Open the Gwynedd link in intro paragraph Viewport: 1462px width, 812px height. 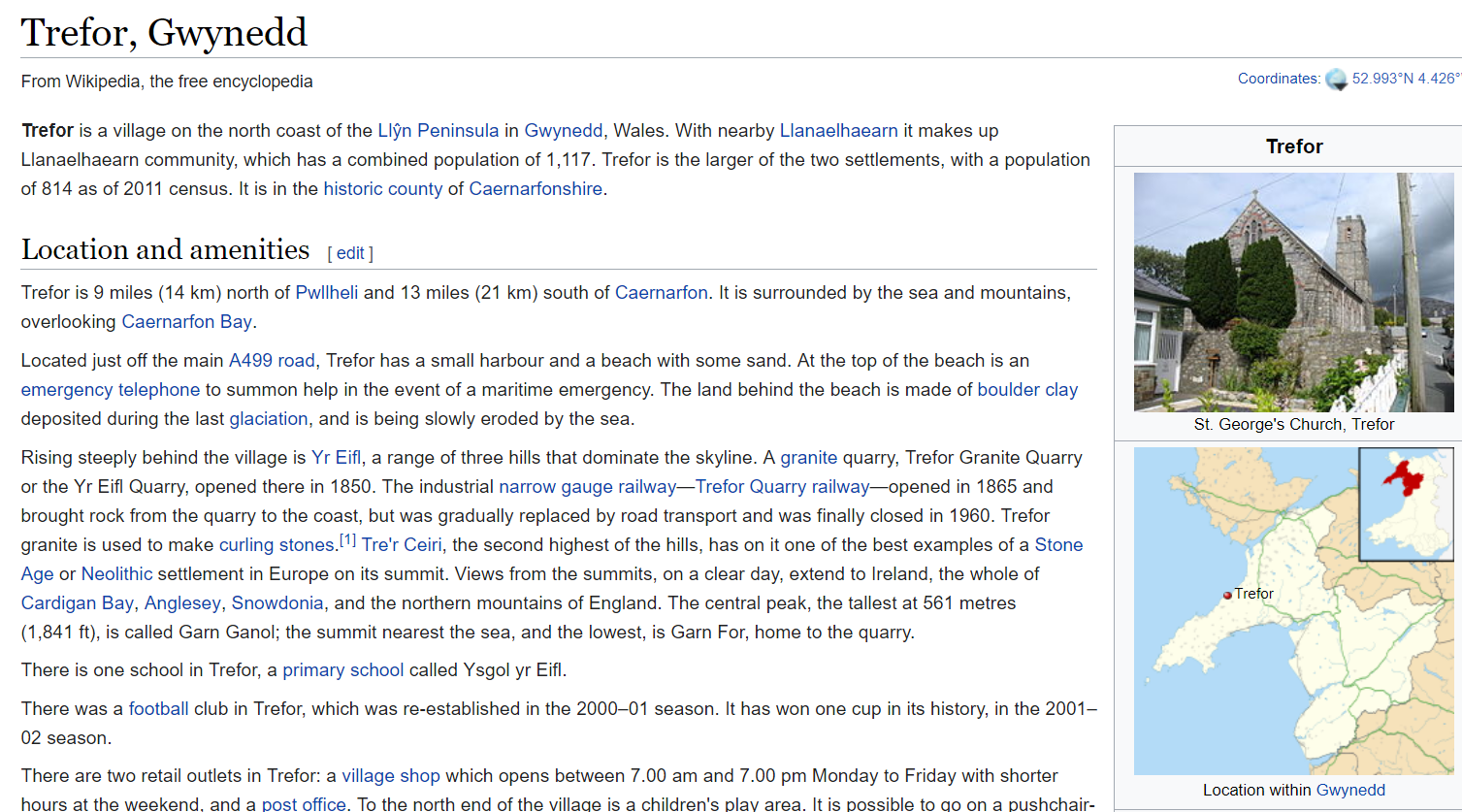pos(564,131)
